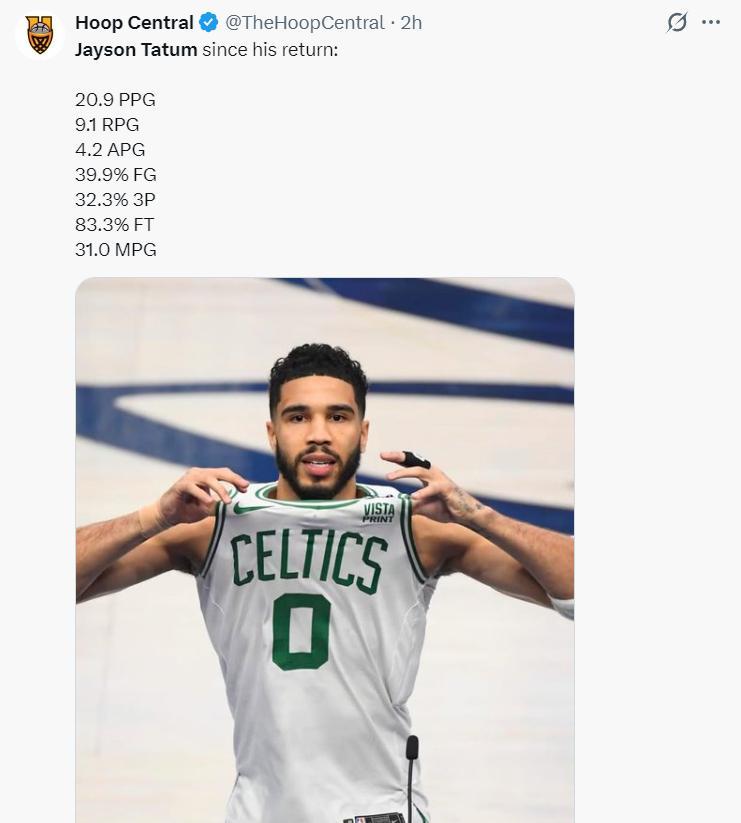Click the 4.2 APG stat line
The width and height of the screenshot is (741, 823).
click(x=110, y=150)
